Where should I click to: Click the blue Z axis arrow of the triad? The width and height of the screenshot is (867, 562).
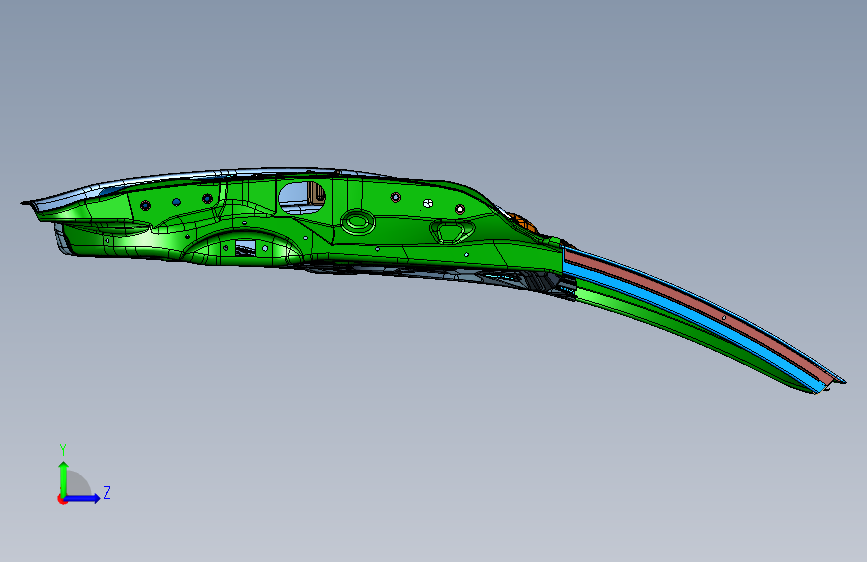83,498
